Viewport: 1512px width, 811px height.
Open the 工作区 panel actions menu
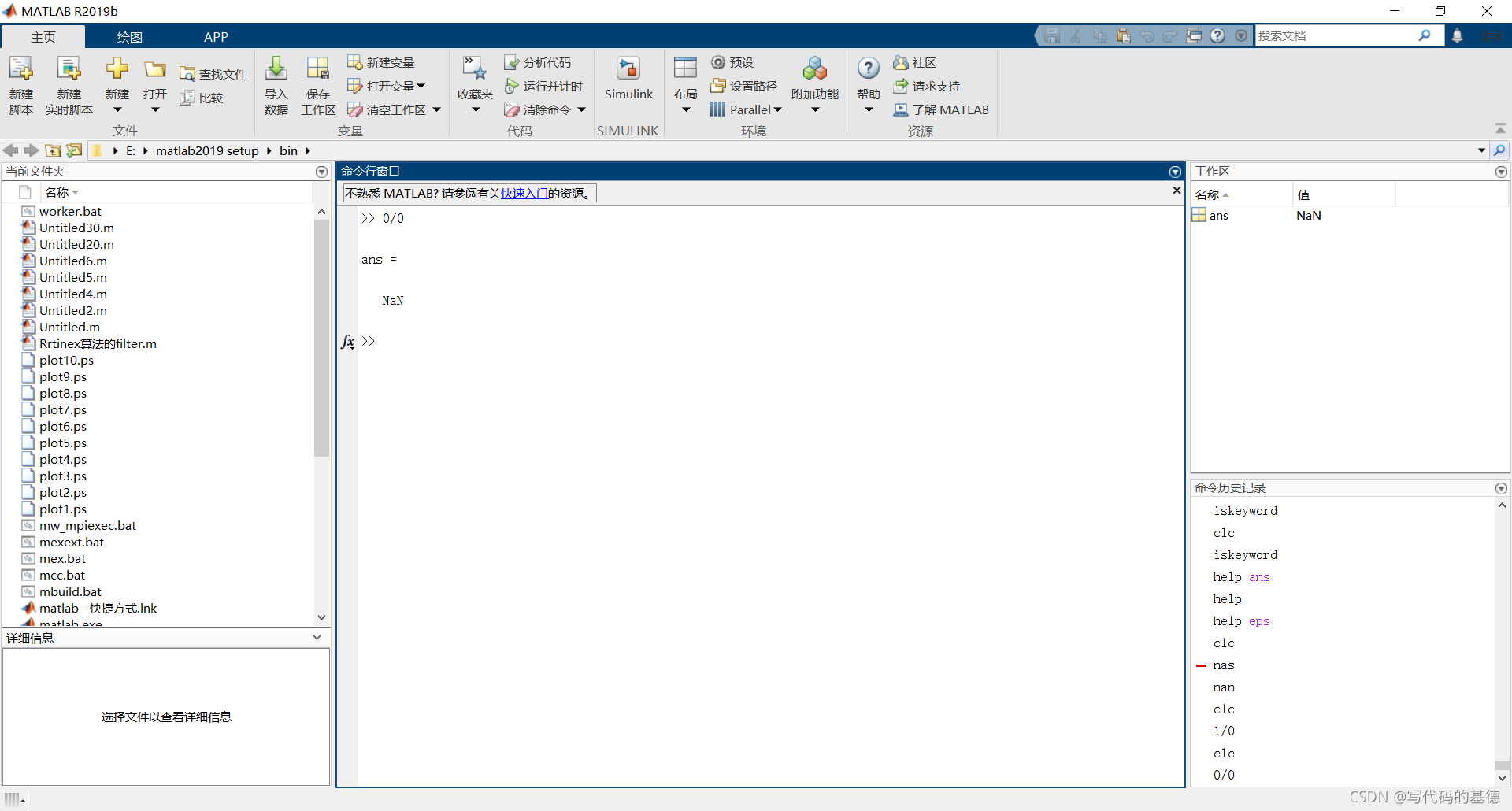pyautogui.click(x=1501, y=172)
